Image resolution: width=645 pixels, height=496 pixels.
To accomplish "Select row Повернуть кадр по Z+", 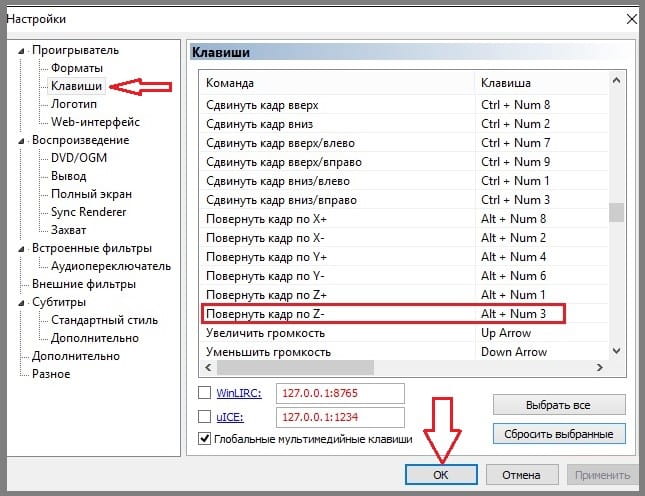I will (x=404, y=295).
